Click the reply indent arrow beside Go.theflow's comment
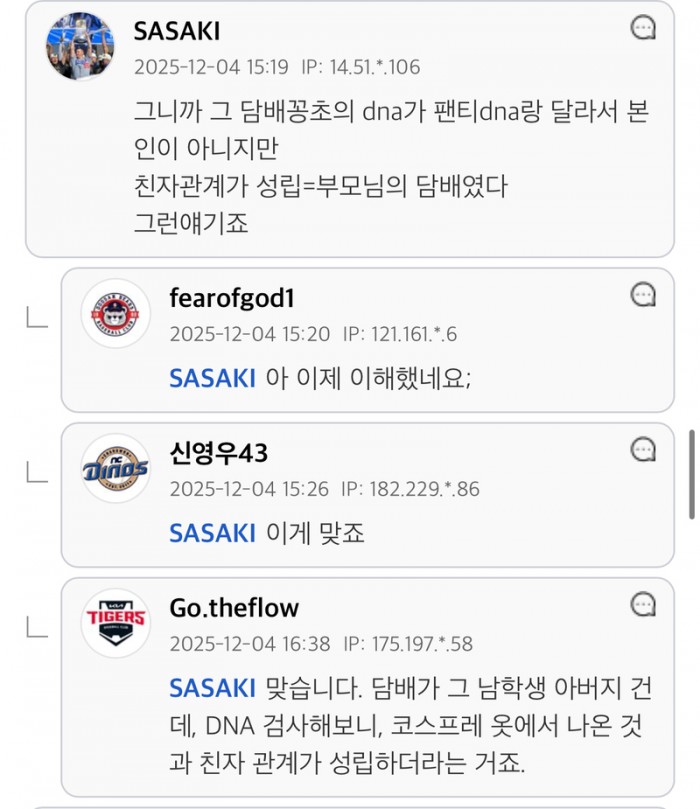The width and height of the screenshot is (700, 809). [36, 628]
